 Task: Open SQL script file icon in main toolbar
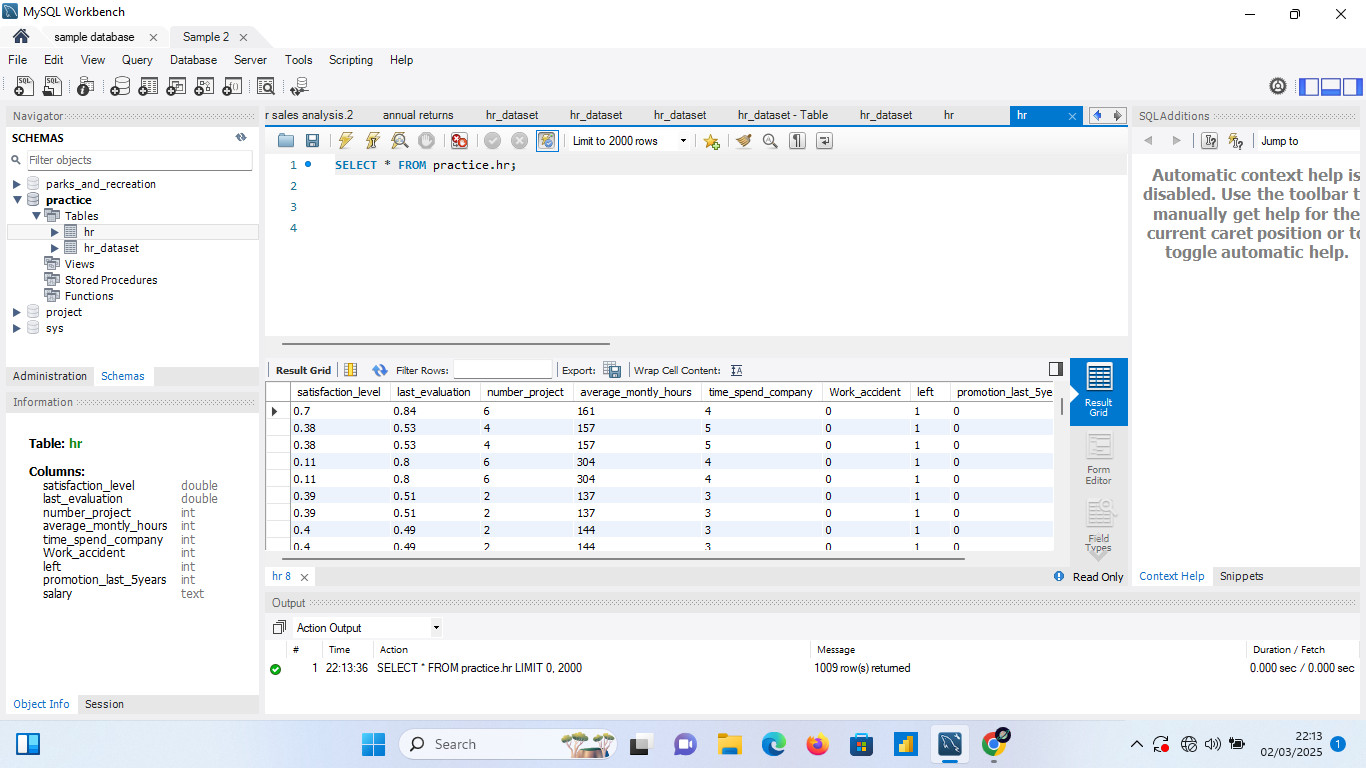pos(52,87)
